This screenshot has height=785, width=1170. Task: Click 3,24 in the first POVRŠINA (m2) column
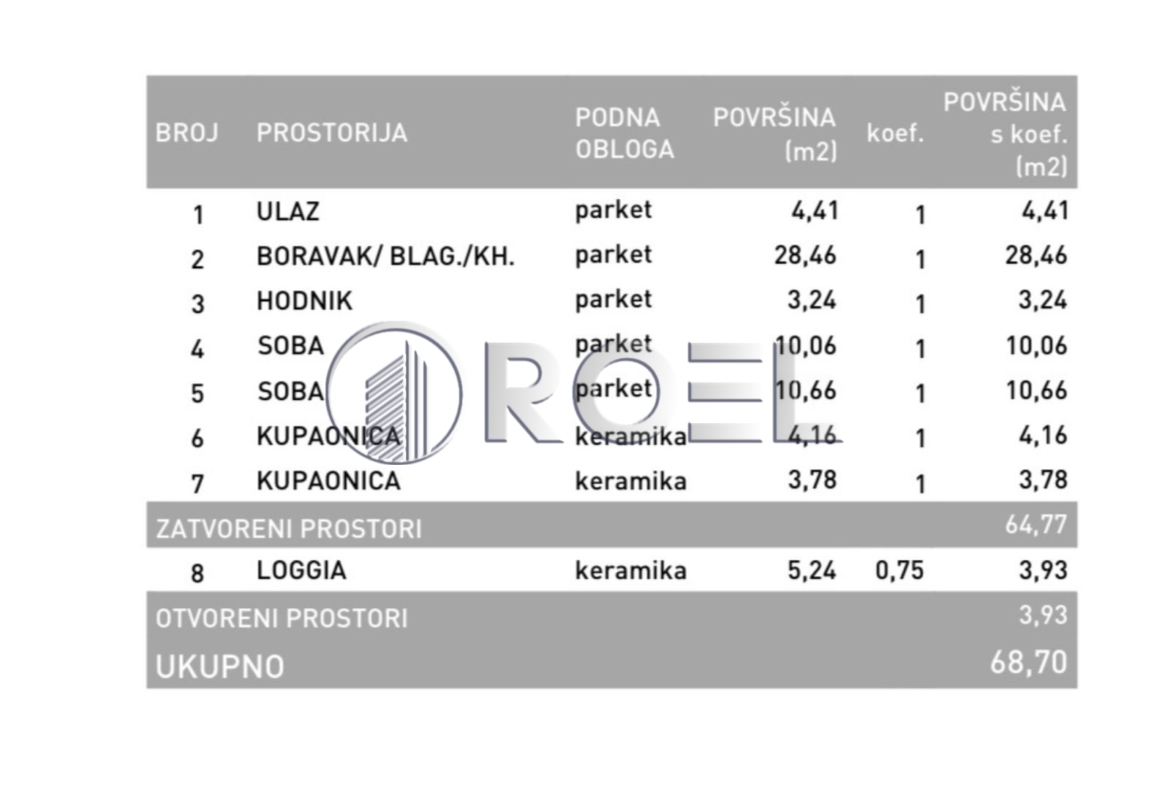[812, 300]
